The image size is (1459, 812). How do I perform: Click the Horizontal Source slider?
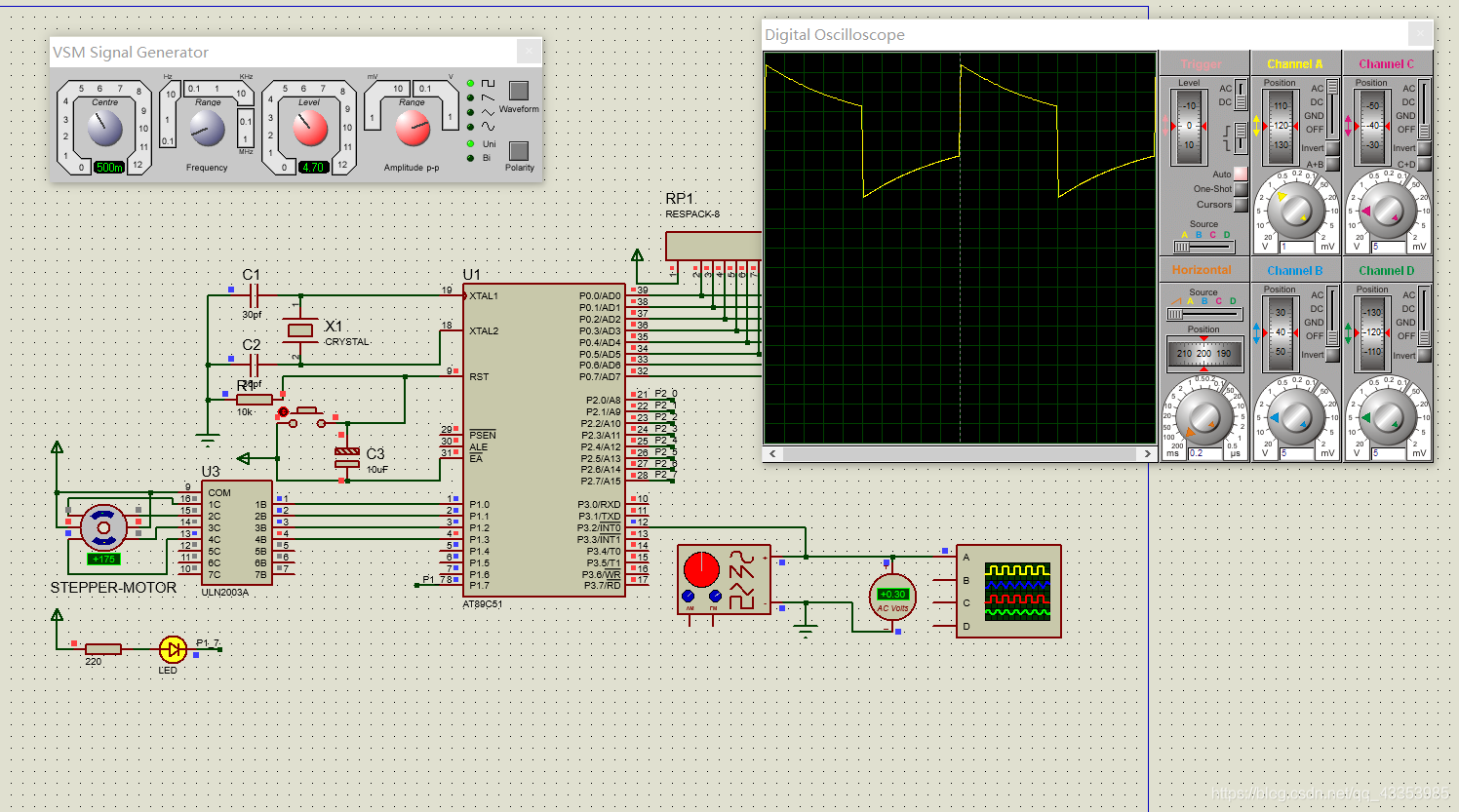point(1203,314)
